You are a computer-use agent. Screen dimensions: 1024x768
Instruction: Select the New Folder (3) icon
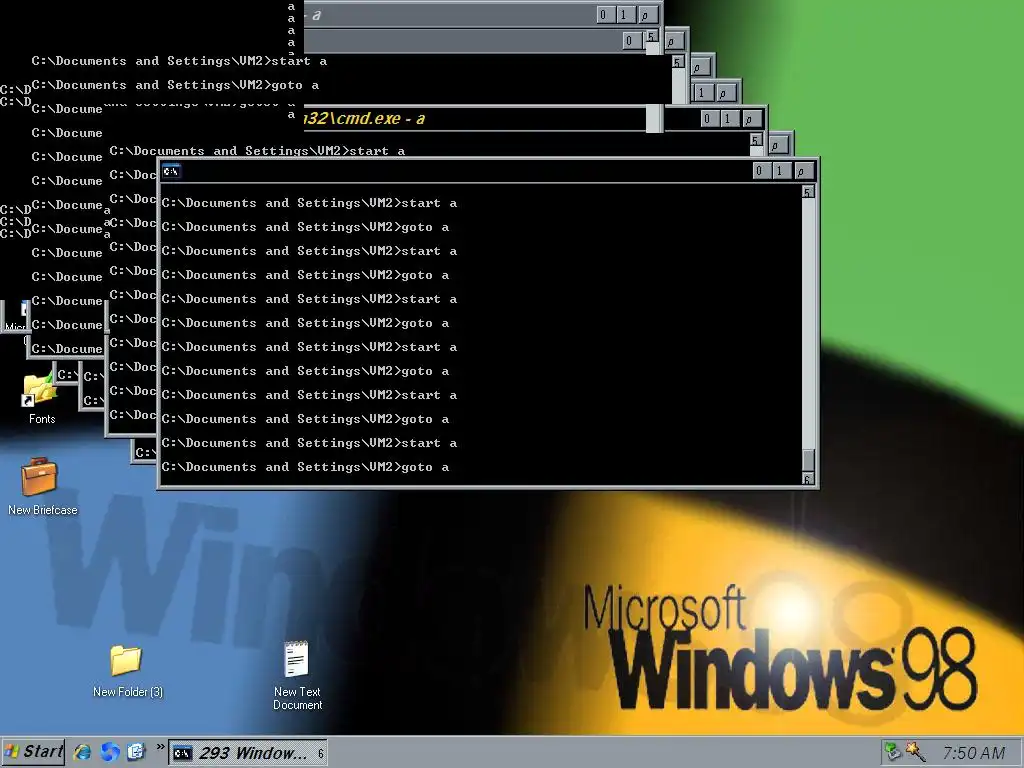127,670
